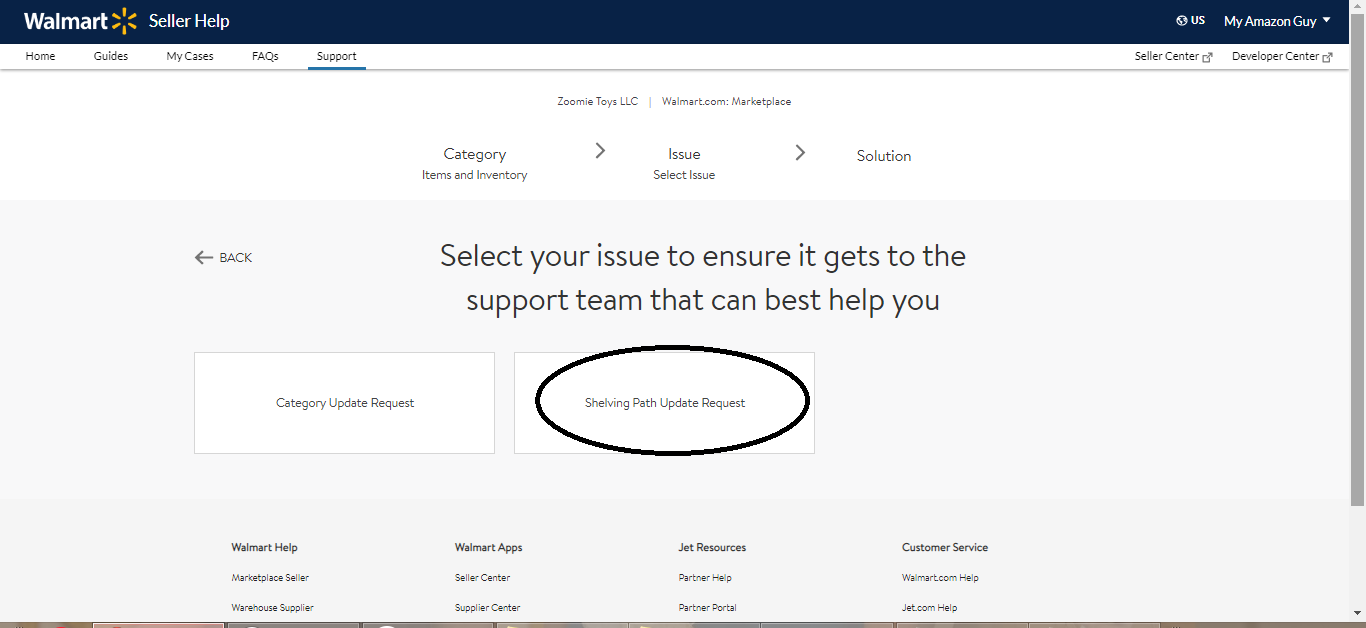
Task: Choose Shelving Path Update Request card
Action: [664, 403]
